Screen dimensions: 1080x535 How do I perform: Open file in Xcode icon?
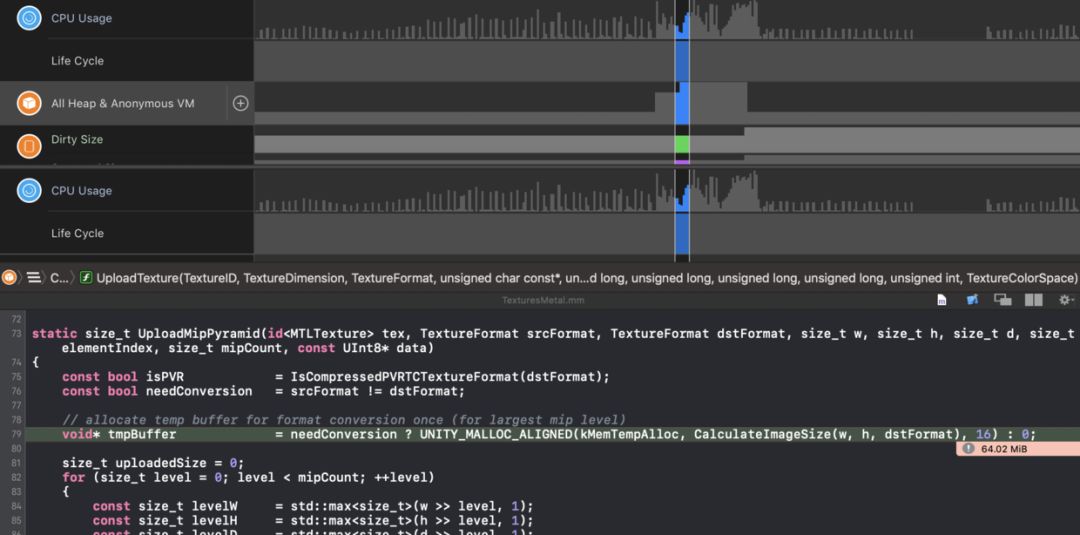coord(973,300)
